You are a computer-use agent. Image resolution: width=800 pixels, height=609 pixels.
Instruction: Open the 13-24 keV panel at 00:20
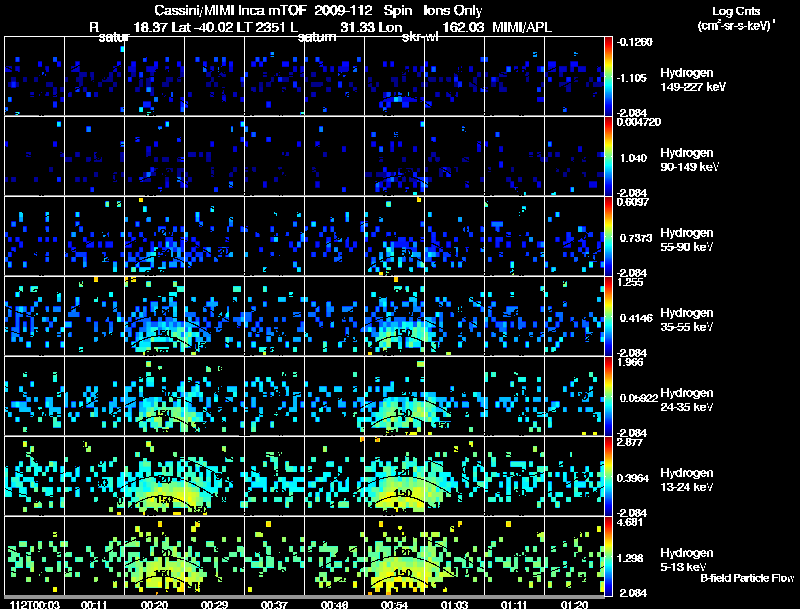click(154, 476)
